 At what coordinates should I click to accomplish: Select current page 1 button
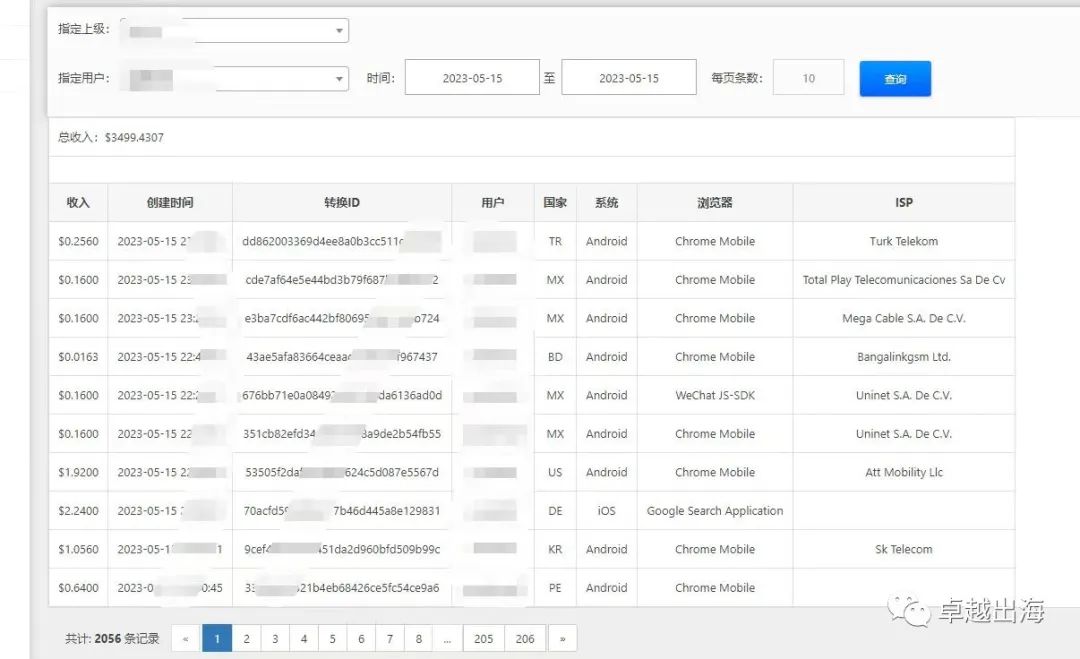tap(217, 639)
